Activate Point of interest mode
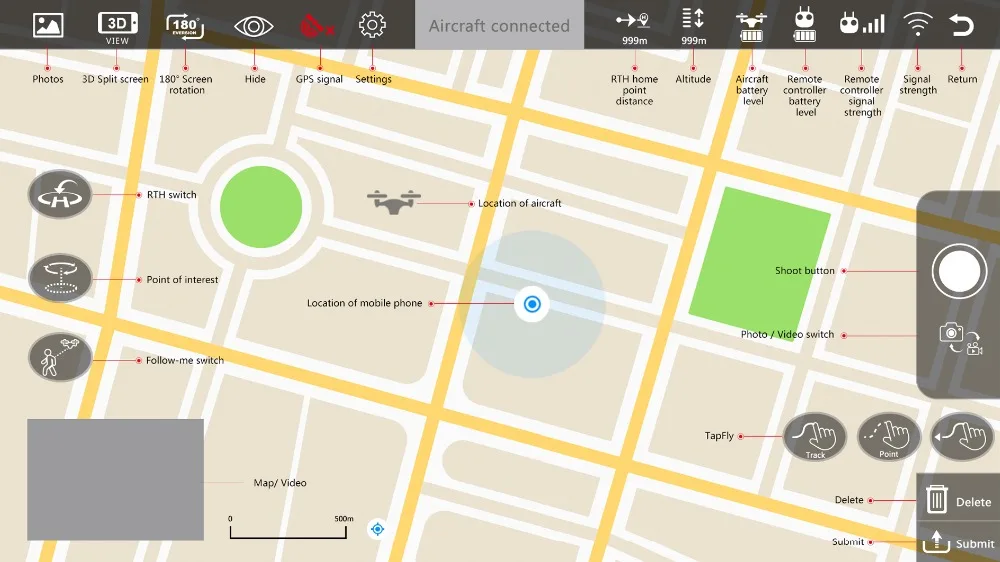The image size is (1000, 562). 60,278
